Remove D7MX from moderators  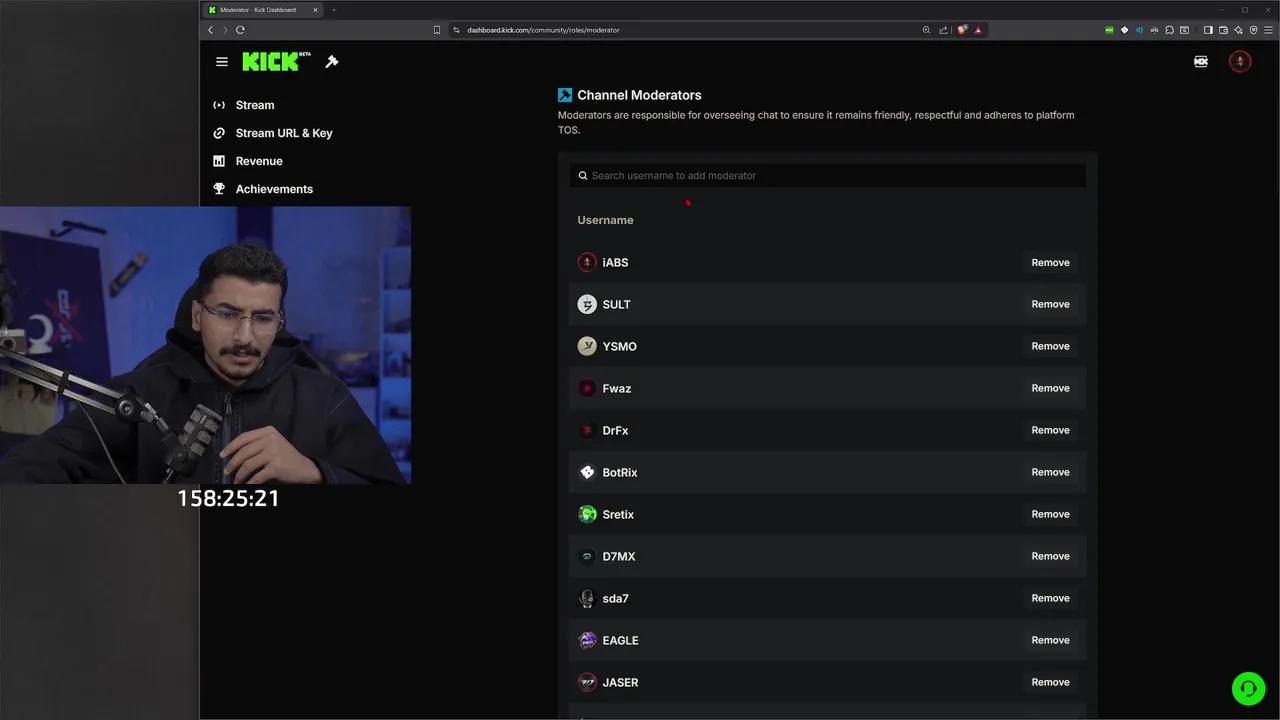pyautogui.click(x=1050, y=556)
